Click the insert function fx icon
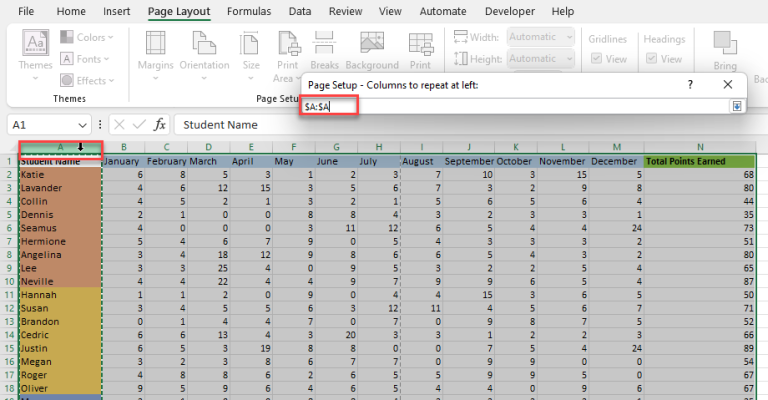Image resolution: width=768 pixels, height=400 pixels. (x=159, y=125)
